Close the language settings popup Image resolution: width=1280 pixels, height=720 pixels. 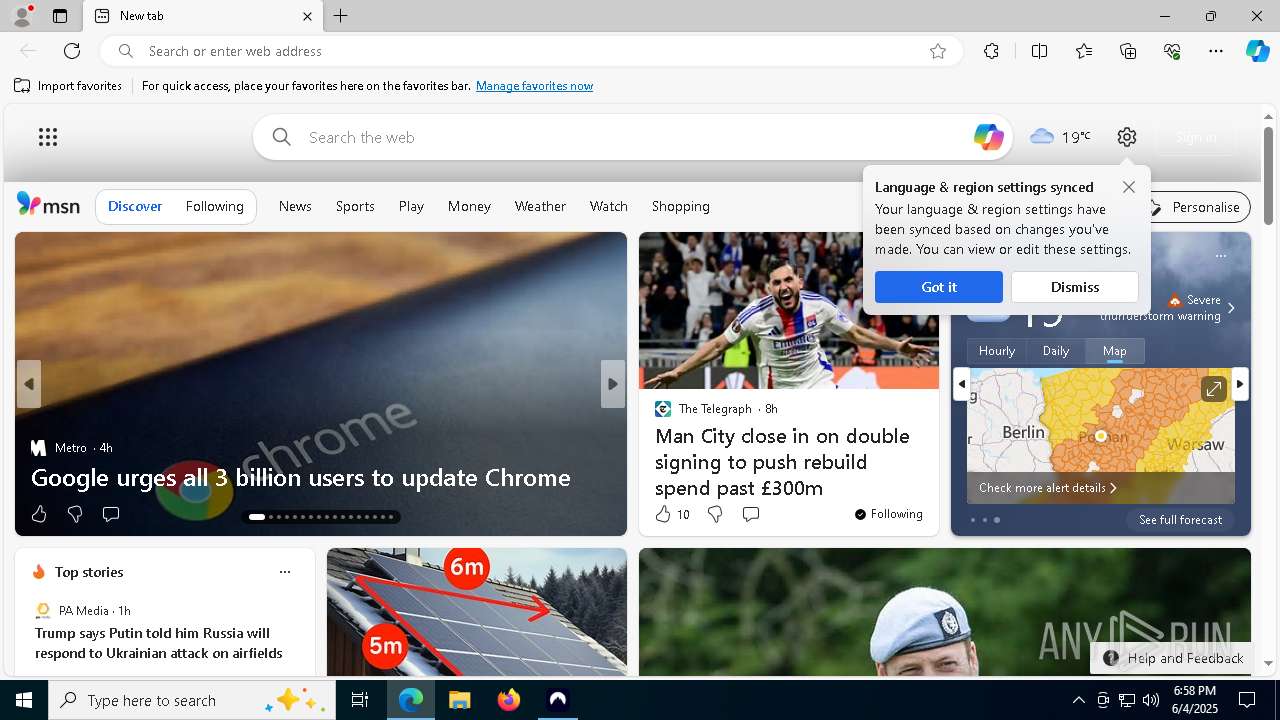pyautogui.click(x=1128, y=187)
